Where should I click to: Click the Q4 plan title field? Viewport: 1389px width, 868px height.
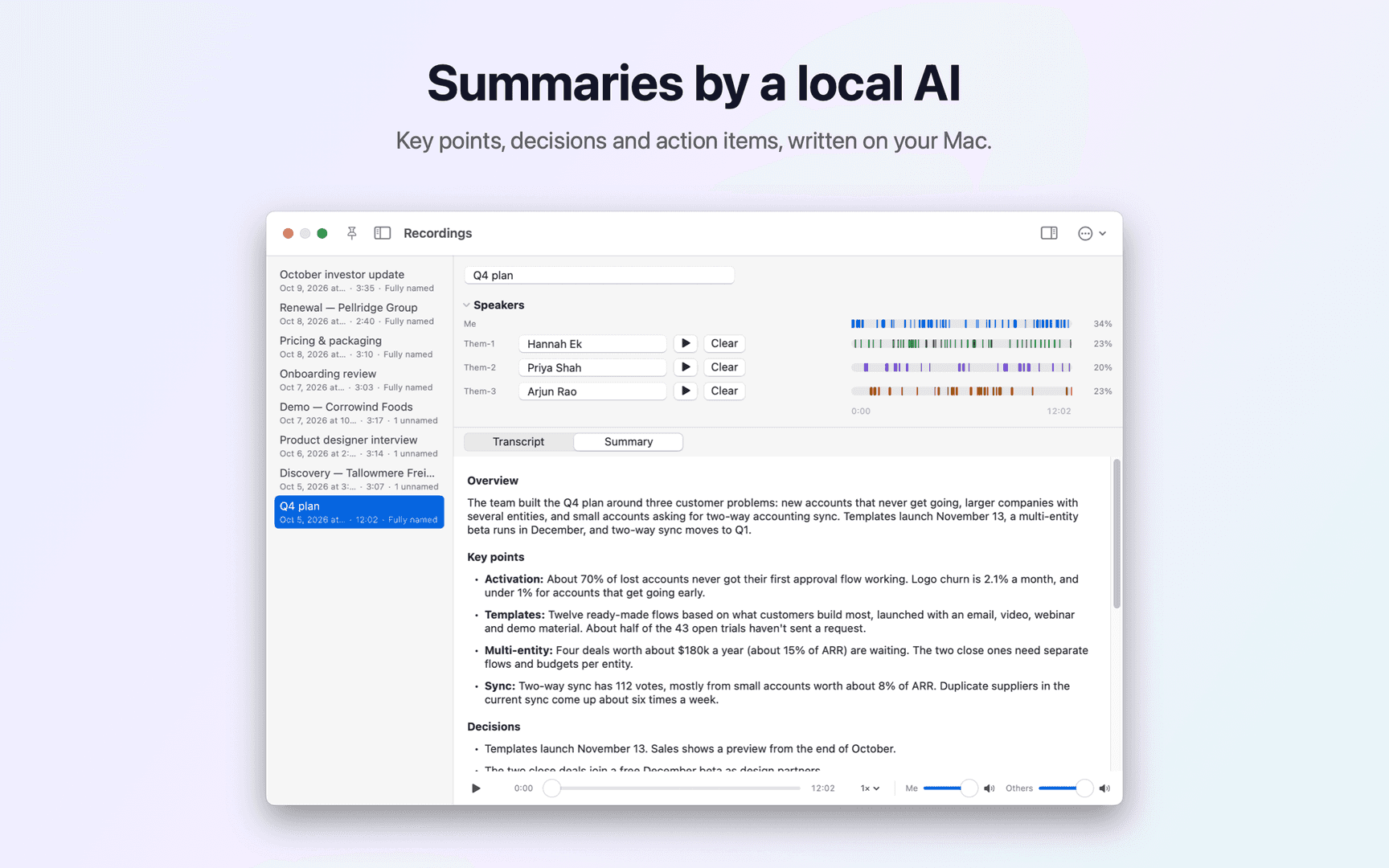point(600,276)
